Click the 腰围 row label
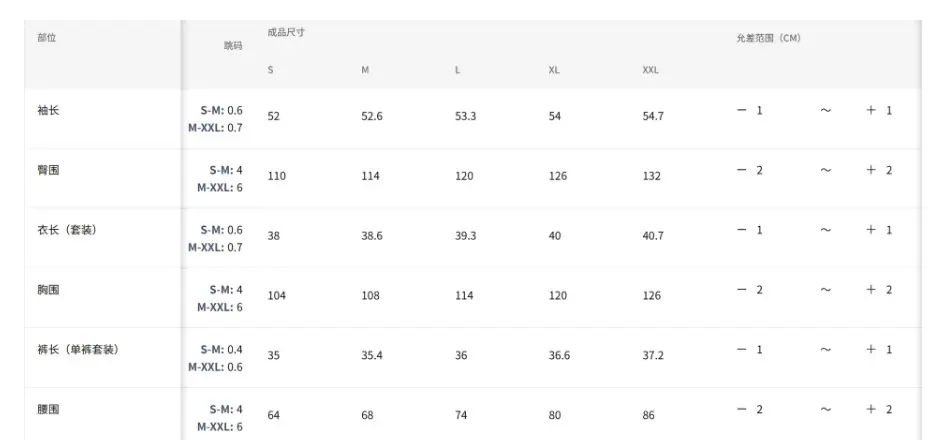 (x=48, y=409)
